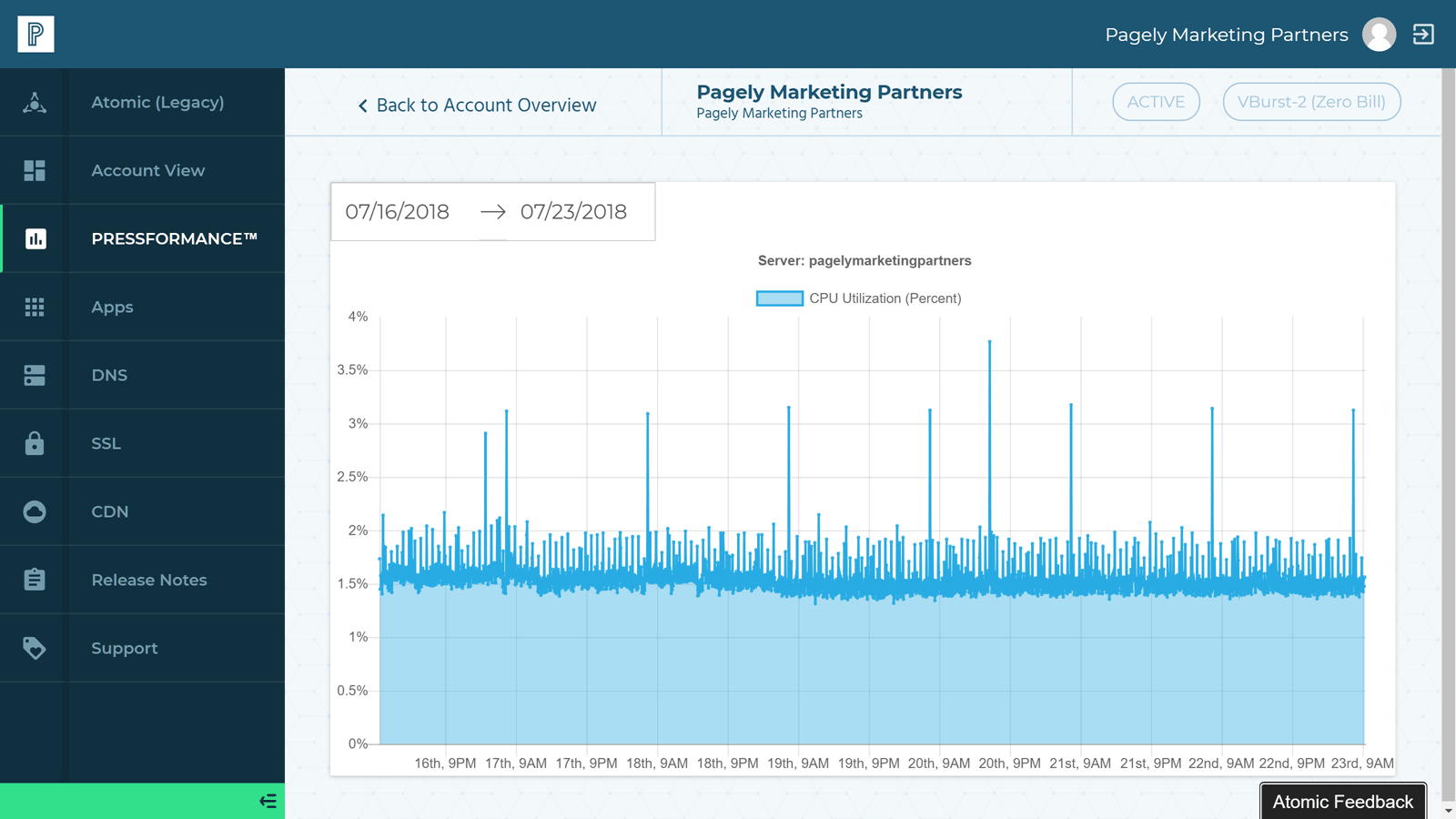The image size is (1456, 819).
Task: Open the CDN cloud icon
Action: tap(35, 512)
